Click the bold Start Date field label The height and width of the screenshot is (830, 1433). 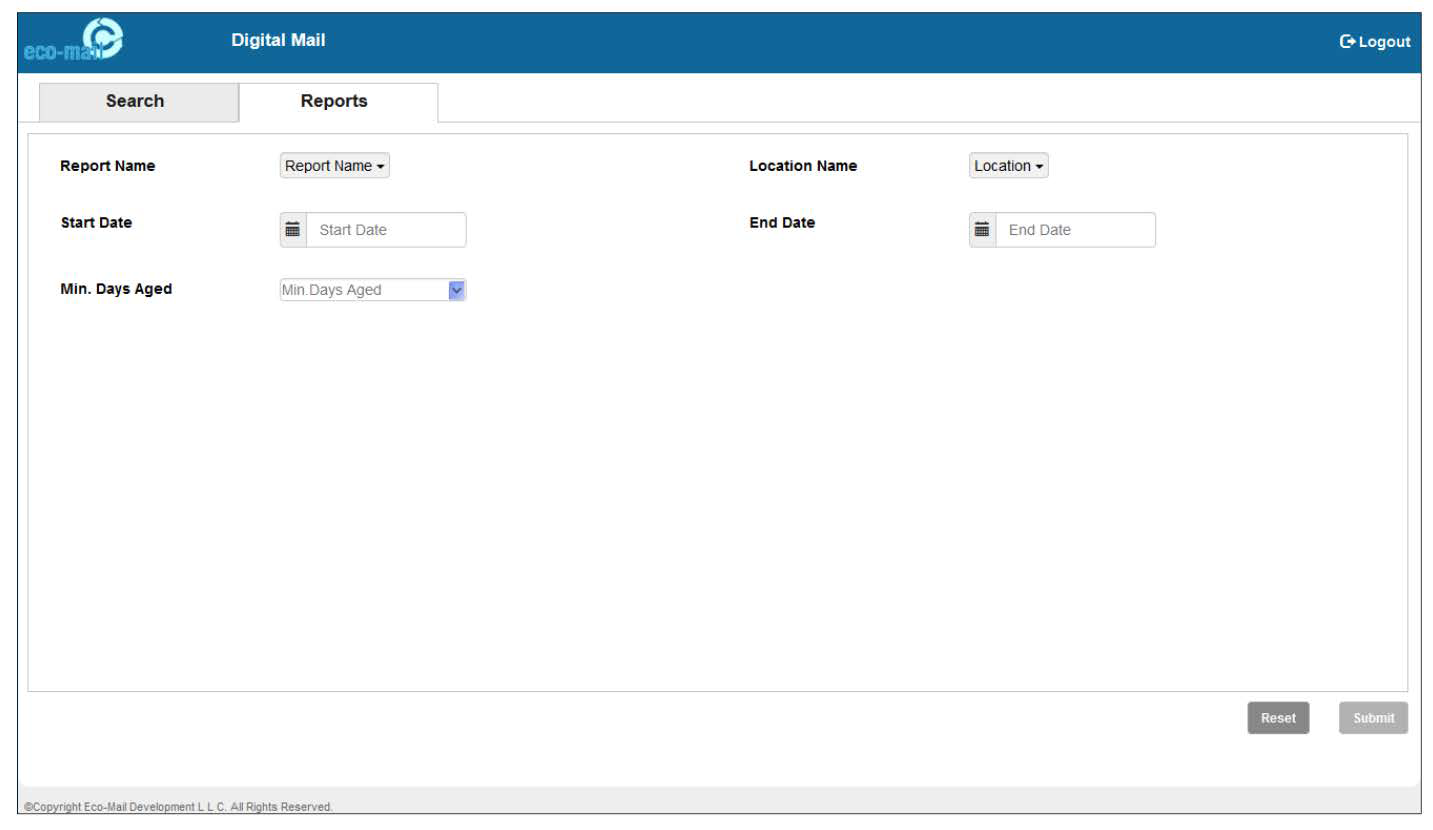(96, 223)
